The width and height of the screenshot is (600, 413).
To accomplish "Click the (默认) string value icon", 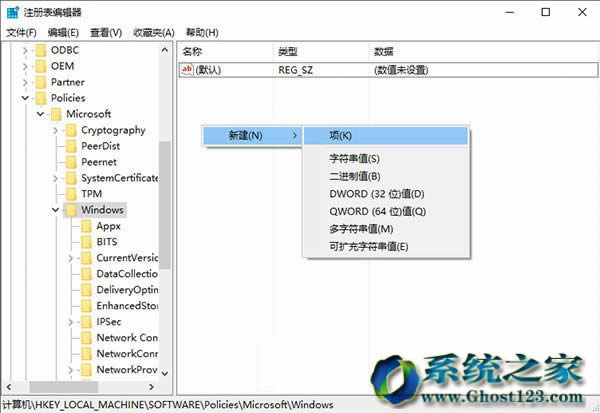I will tap(188, 69).
